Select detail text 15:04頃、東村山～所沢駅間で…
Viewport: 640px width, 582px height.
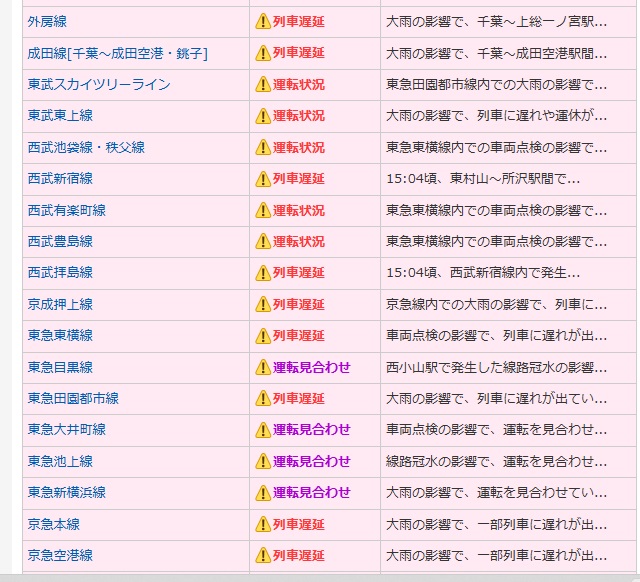tap(483, 179)
